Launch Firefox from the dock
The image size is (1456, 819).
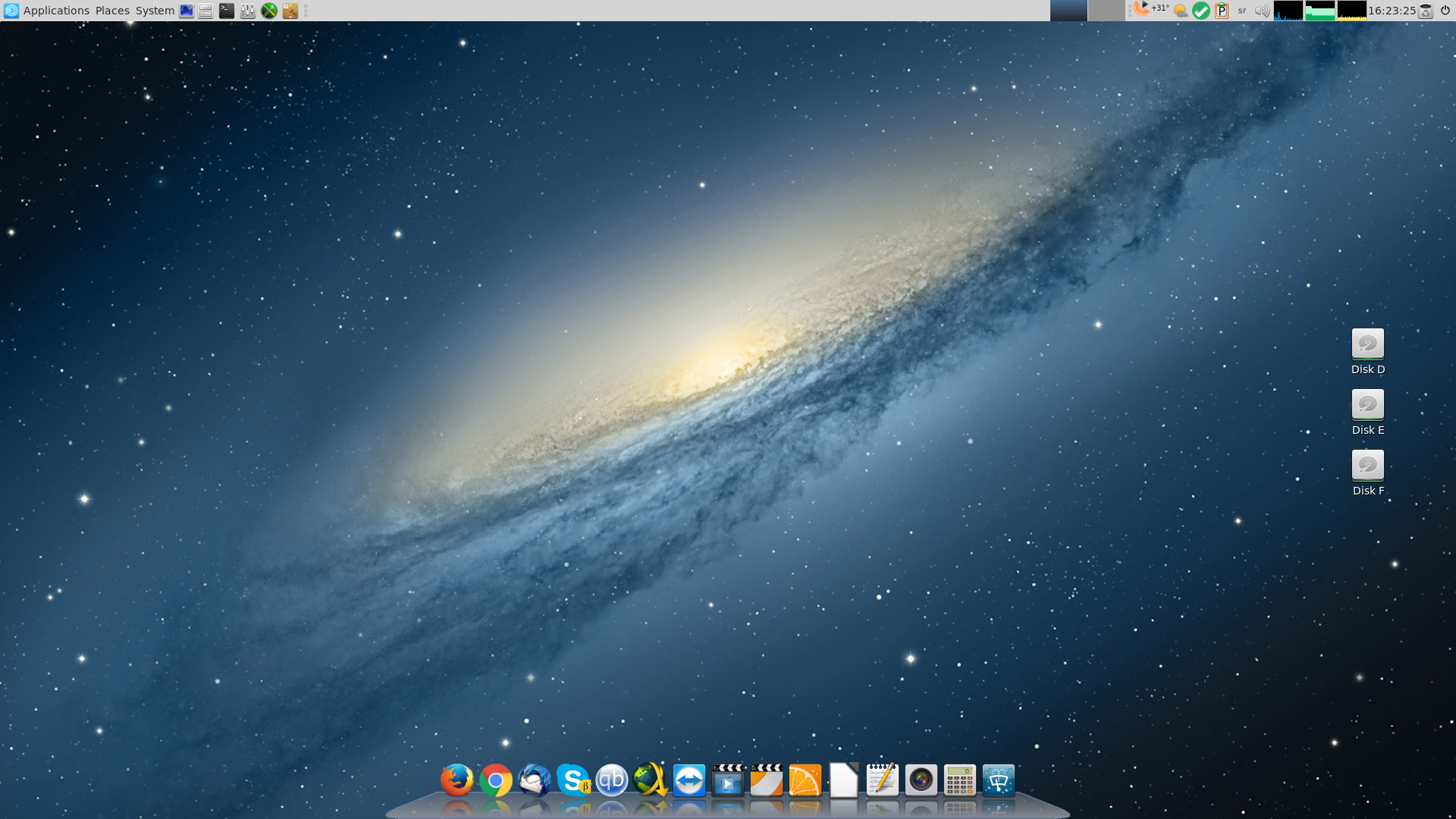click(457, 780)
